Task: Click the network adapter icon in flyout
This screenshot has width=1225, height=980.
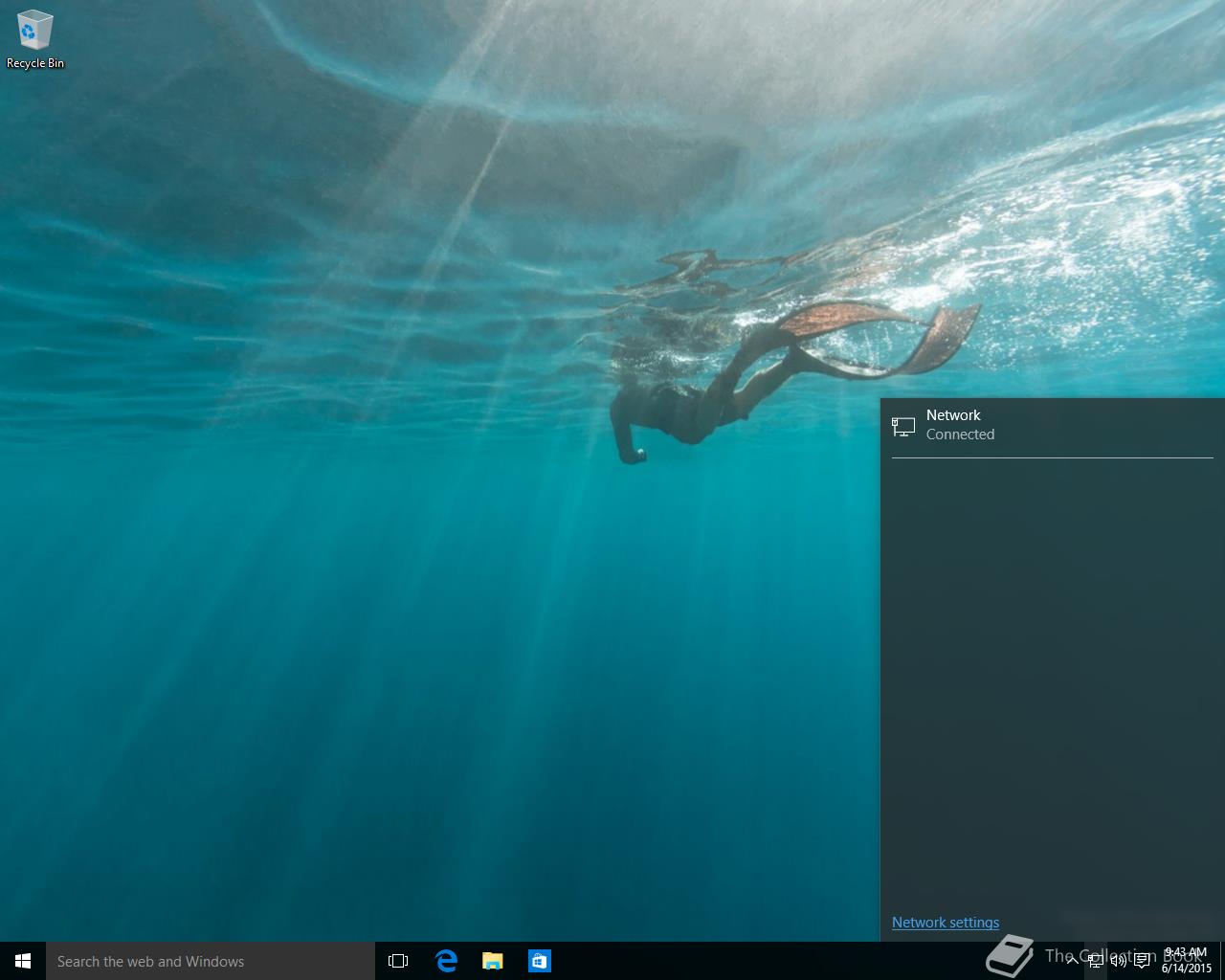Action: pyautogui.click(x=903, y=426)
